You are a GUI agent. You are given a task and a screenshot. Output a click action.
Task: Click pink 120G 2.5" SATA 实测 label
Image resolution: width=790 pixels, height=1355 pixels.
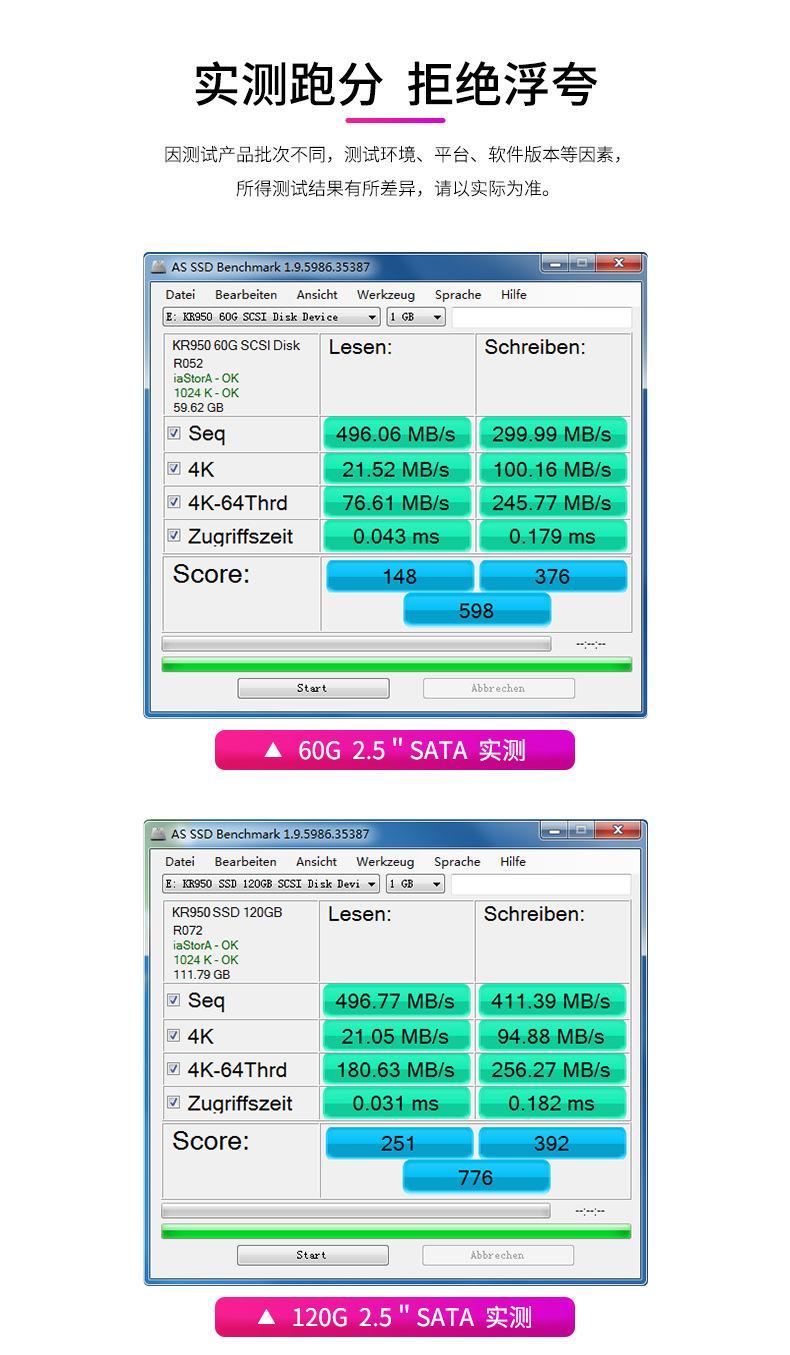(x=395, y=1317)
